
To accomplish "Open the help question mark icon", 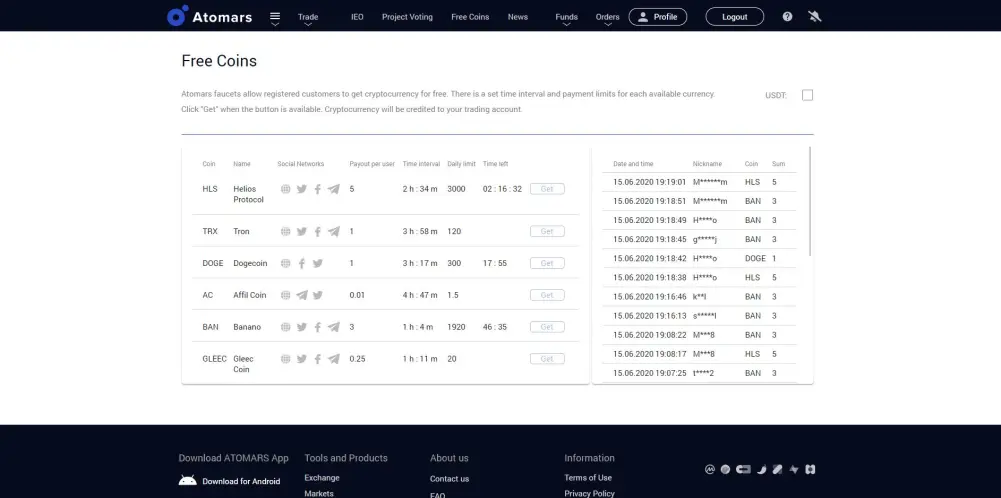I will point(787,17).
